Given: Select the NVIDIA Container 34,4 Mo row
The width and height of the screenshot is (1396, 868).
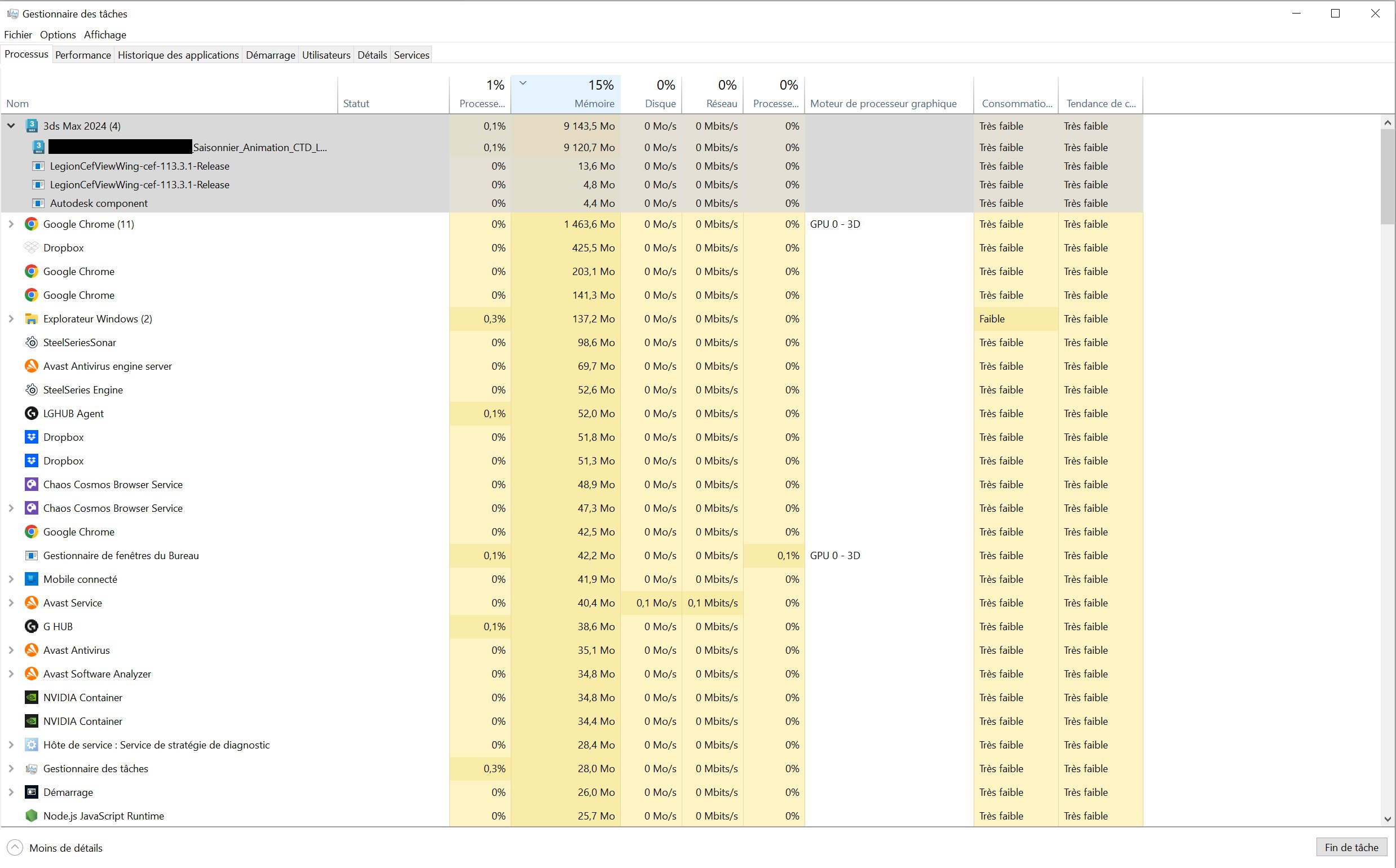Looking at the screenshot, I should point(571,721).
